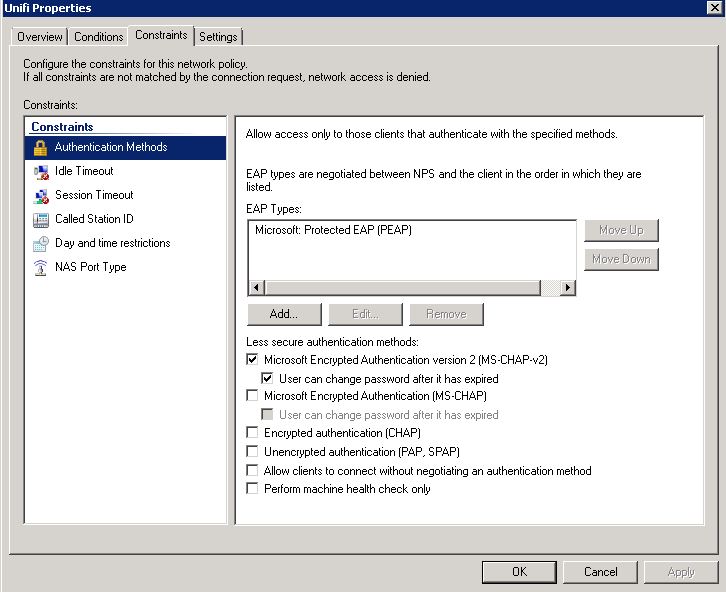Uncheck MS-CHAP-v2 authentication checkbox
Viewport: 726px width, 592px height.
(252, 359)
